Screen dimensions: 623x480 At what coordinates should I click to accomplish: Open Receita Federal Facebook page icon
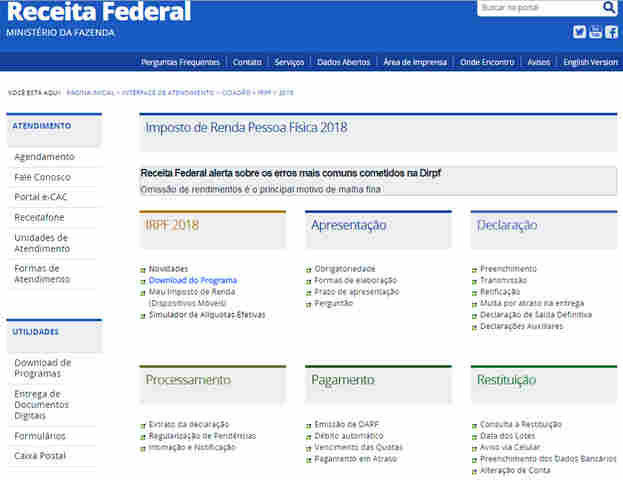pyautogui.click(x=611, y=32)
